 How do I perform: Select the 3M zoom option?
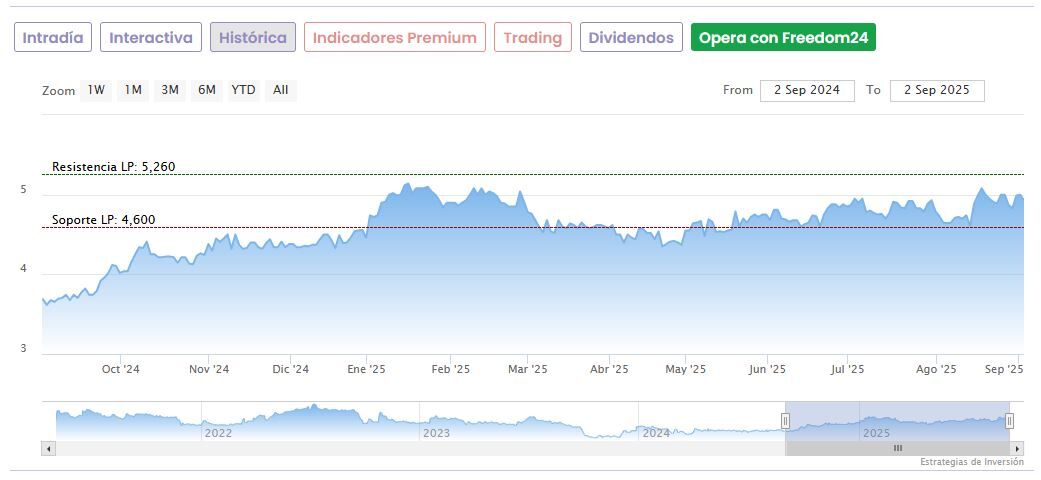pyautogui.click(x=170, y=90)
